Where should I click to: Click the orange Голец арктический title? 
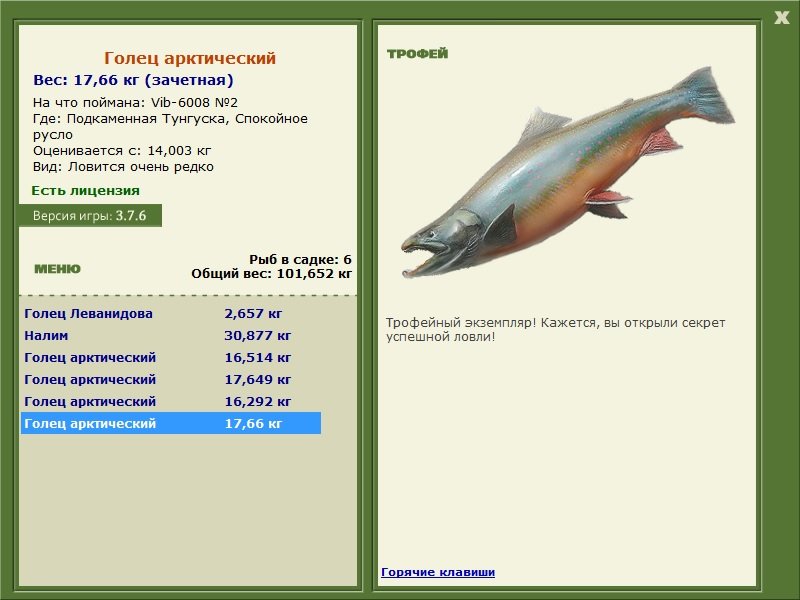[x=190, y=59]
